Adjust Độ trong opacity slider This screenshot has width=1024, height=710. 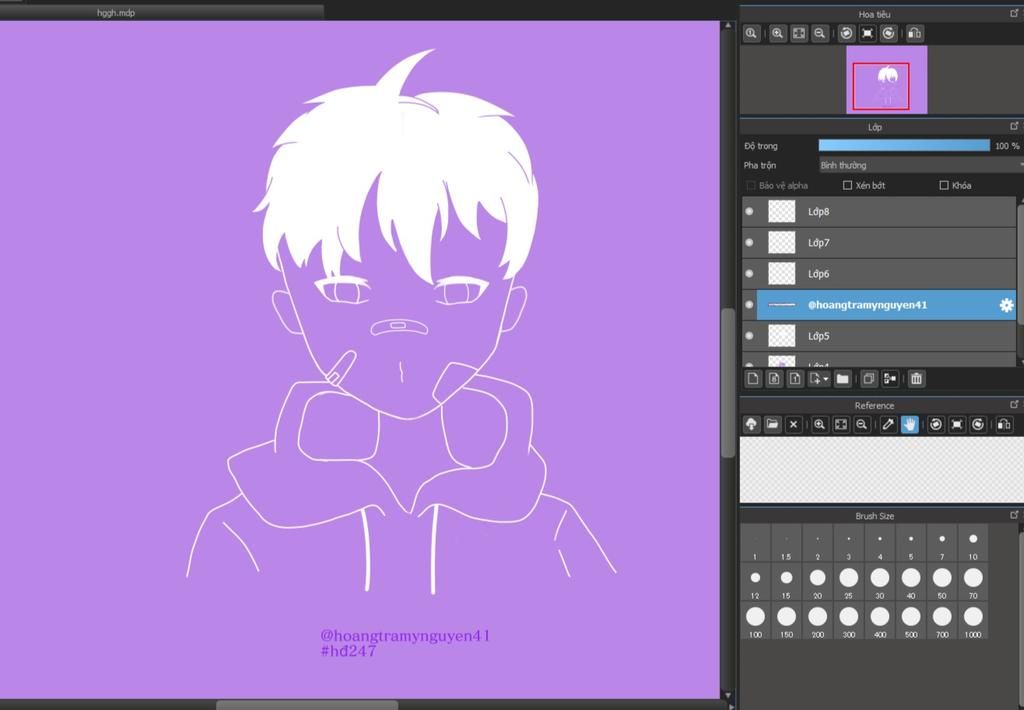(904, 146)
